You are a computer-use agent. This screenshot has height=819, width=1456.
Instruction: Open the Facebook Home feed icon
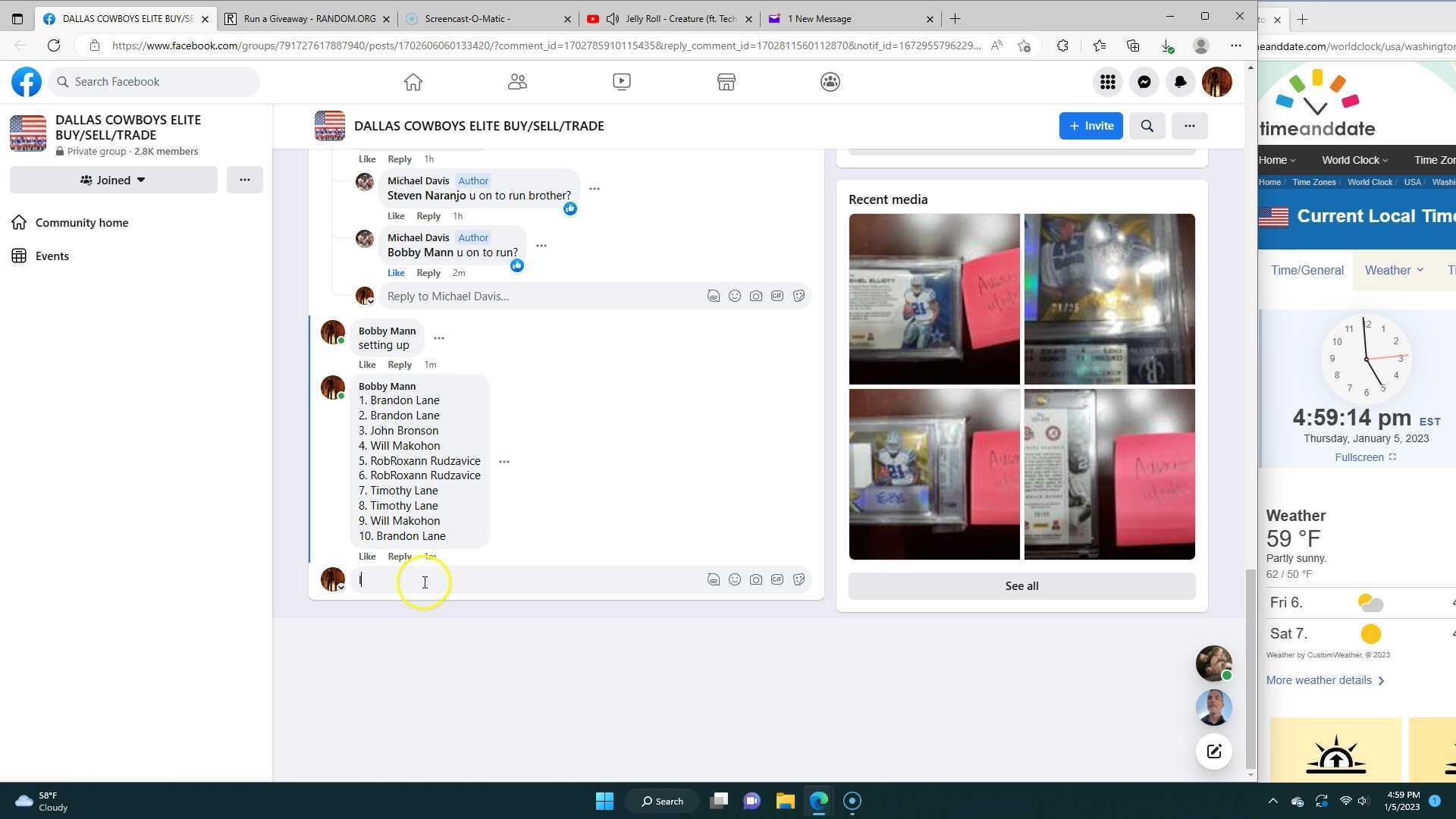point(413,82)
